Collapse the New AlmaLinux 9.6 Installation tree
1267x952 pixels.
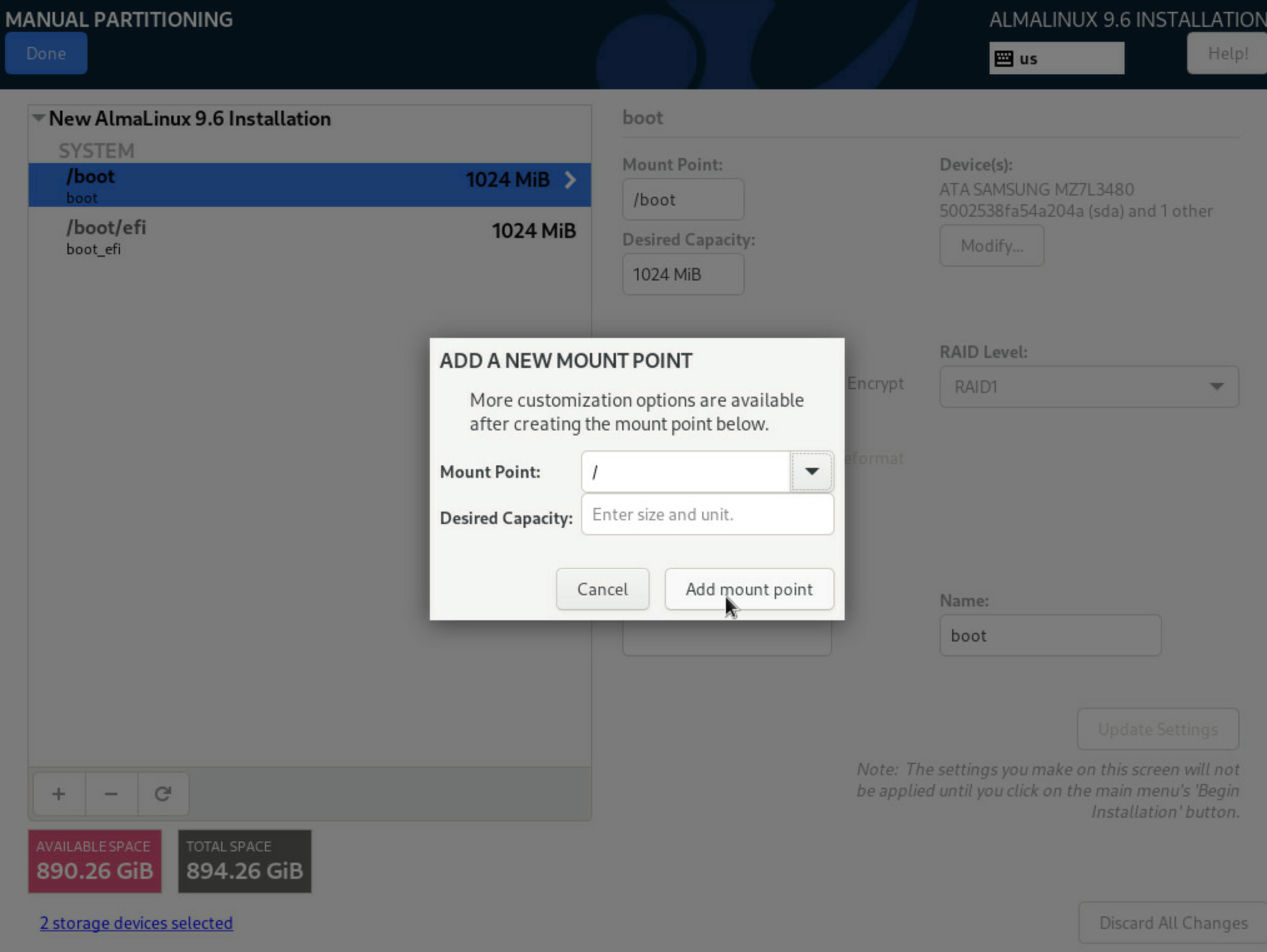[39, 118]
